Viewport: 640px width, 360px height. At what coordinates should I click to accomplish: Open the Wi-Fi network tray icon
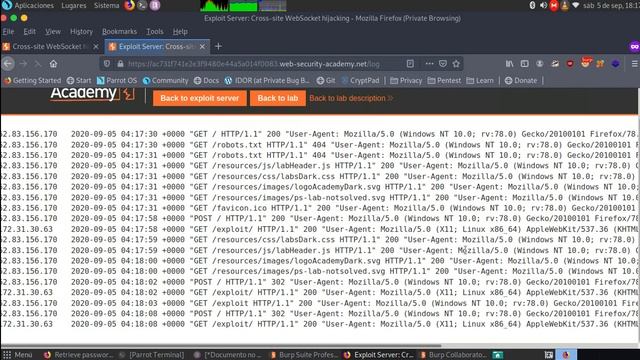tap(576, 5)
